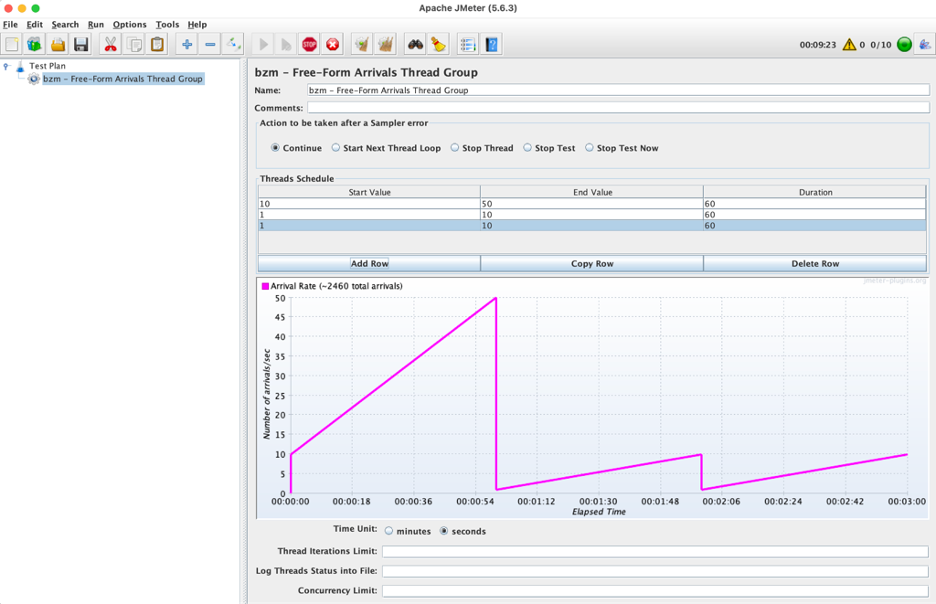Screen dimensions: 936x604
Task: Collapse all nodes with minus icon
Action: pyautogui.click(x=210, y=44)
